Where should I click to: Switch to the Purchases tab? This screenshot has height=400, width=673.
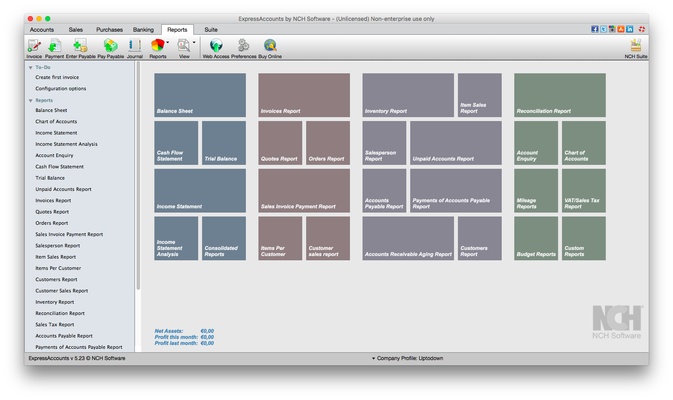(x=110, y=30)
